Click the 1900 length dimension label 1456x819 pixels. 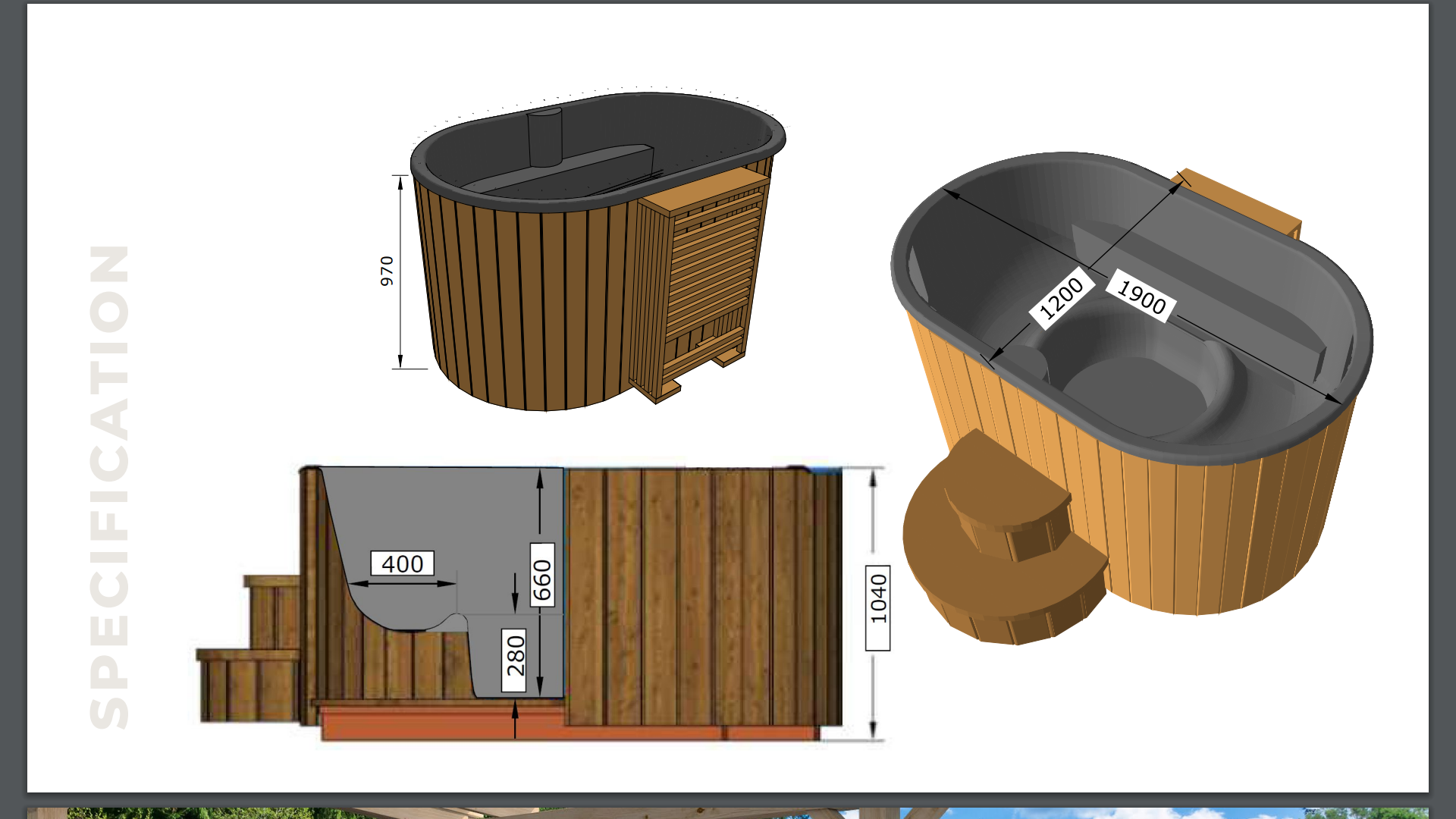[1141, 297]
